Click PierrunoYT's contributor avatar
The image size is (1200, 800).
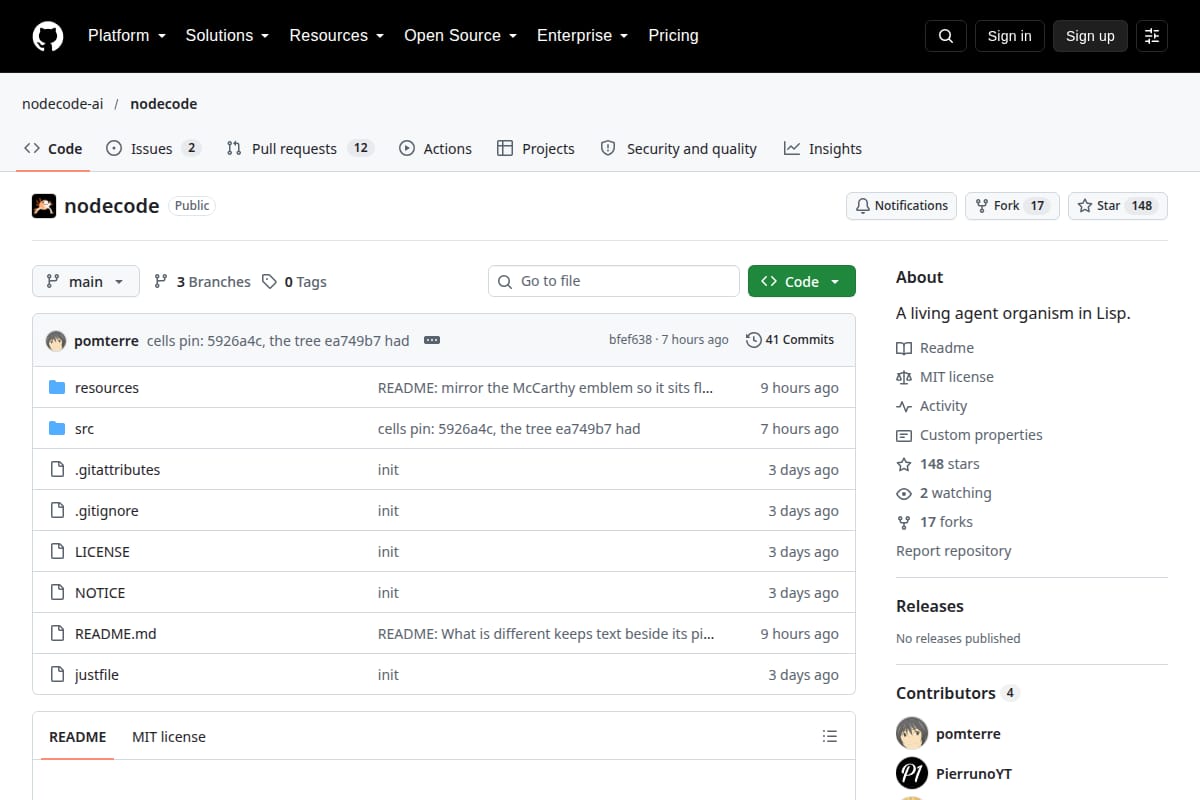click(x=912, y=773)
